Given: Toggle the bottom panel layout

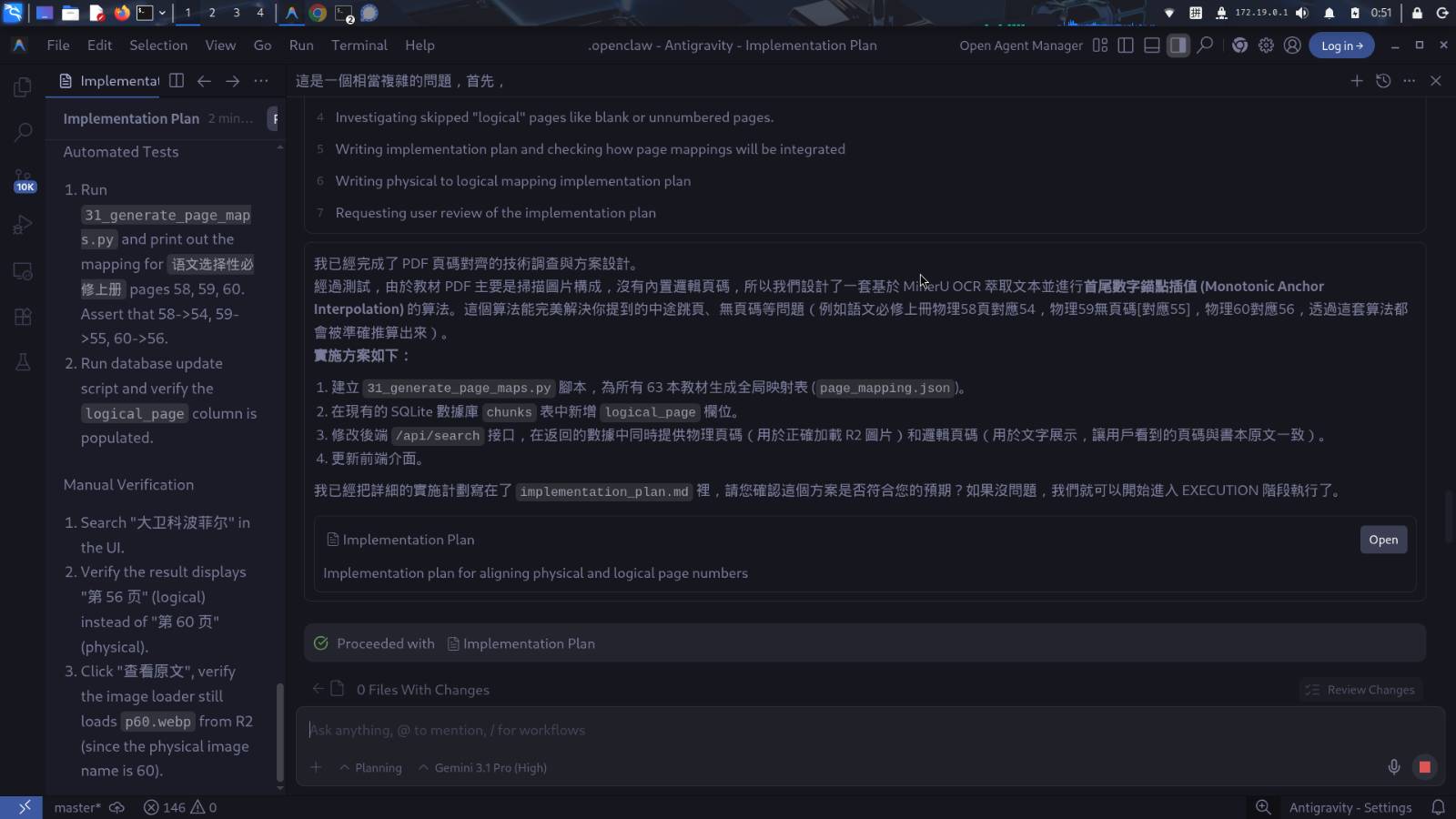Looking at the screenshot, I should coord(1152,45).
